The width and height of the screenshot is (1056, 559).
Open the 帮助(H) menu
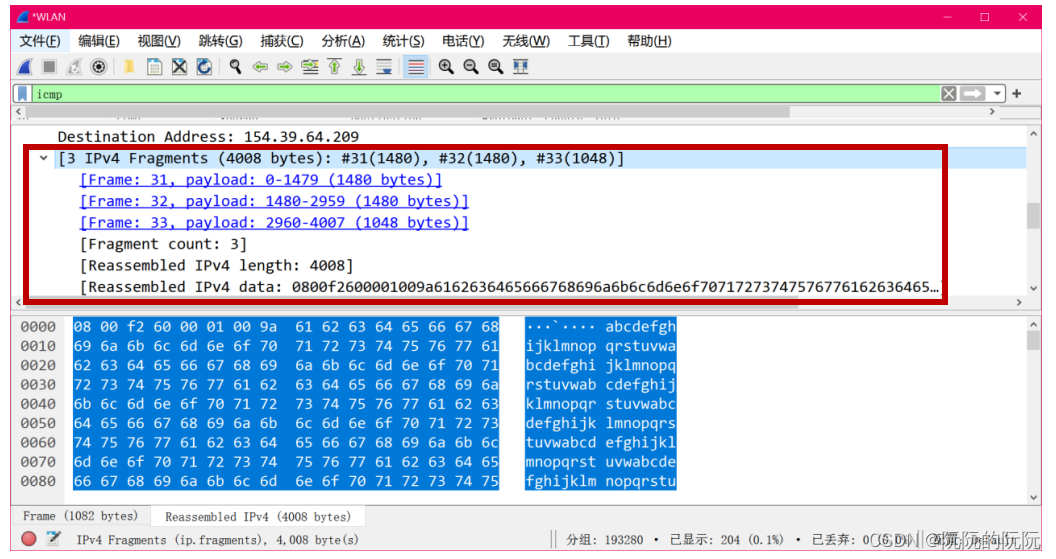649,41
